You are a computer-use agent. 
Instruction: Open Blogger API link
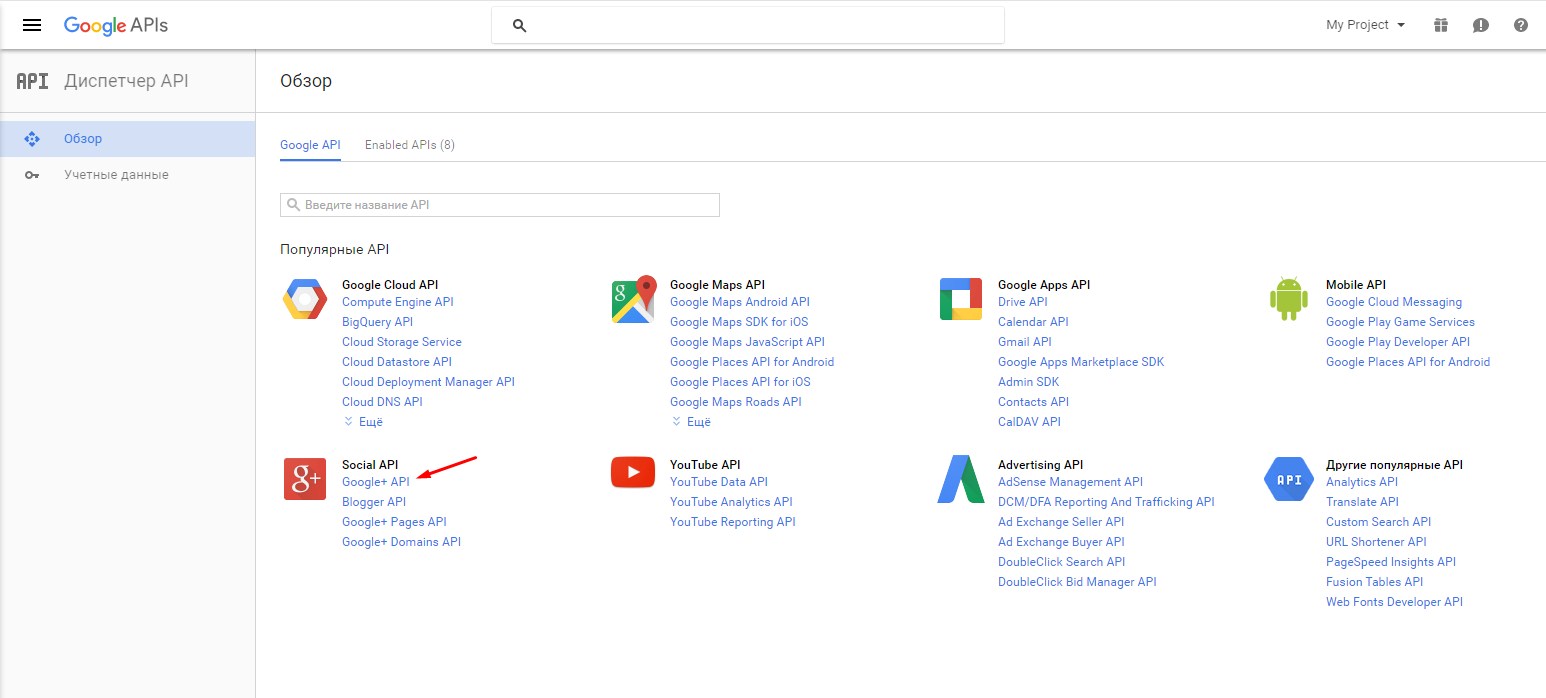tap(374, 502)
